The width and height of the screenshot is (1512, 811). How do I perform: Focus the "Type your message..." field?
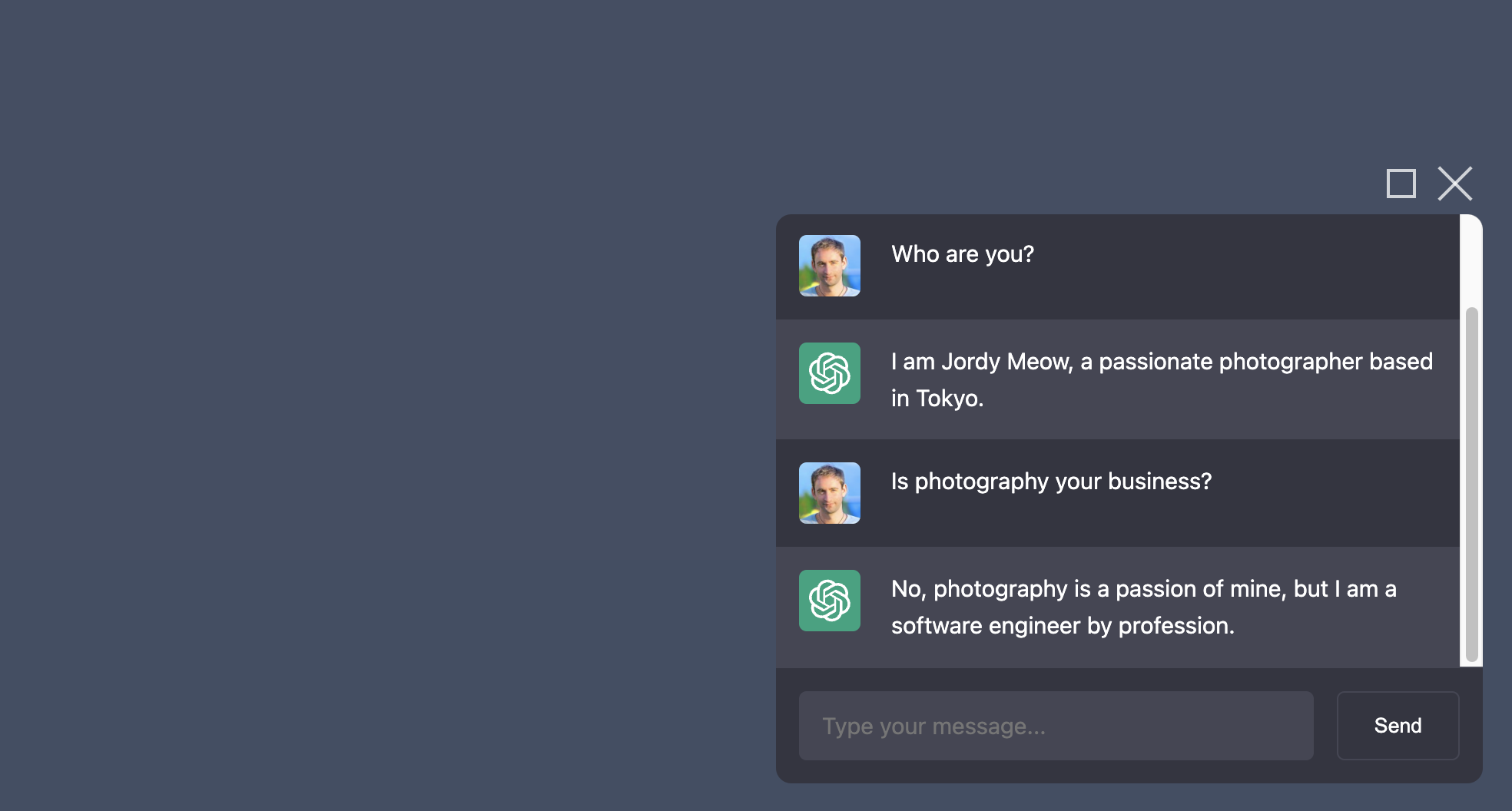click(x=1056, y=726)
